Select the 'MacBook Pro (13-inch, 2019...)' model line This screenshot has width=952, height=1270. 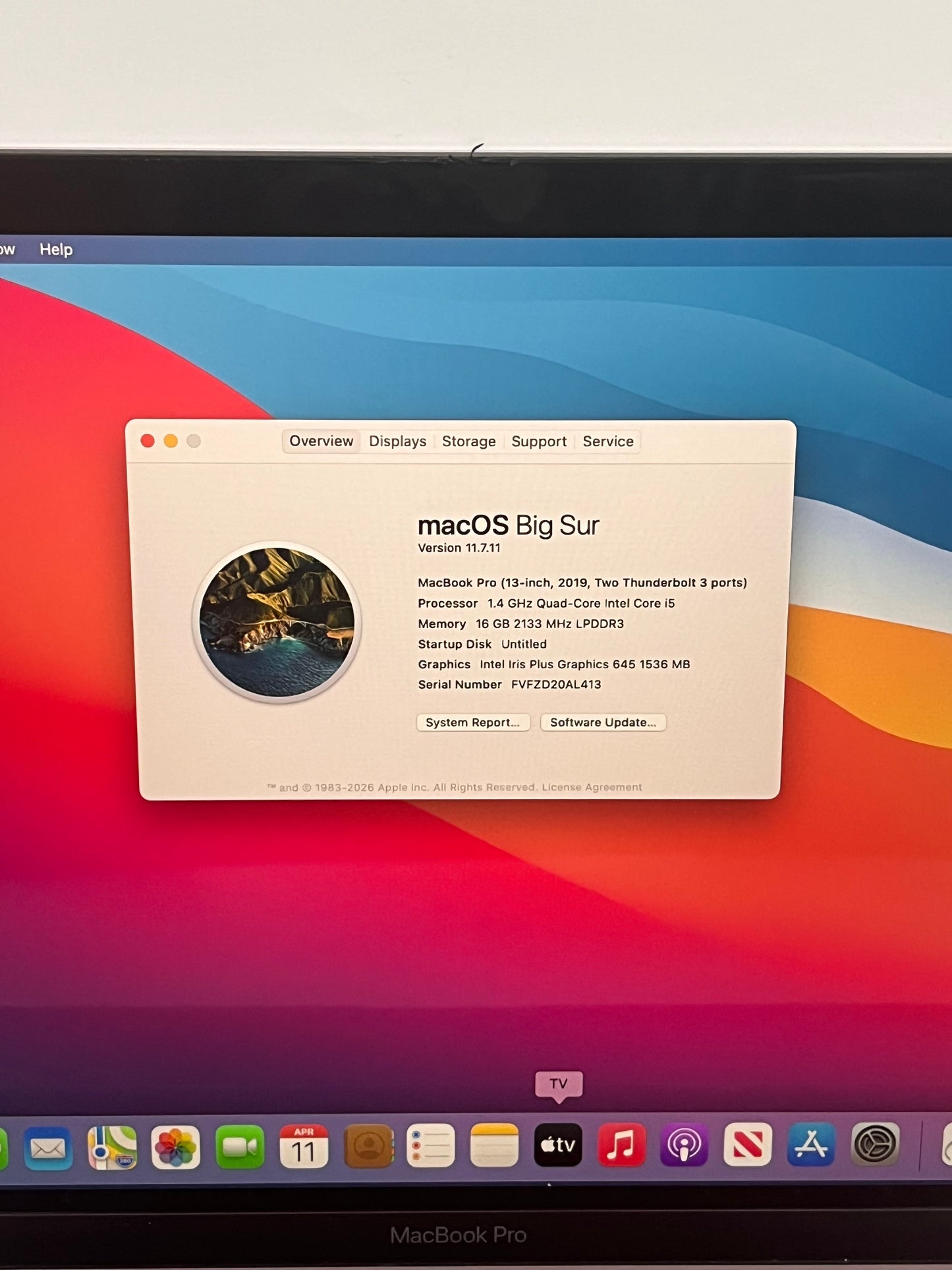[582, 583]
